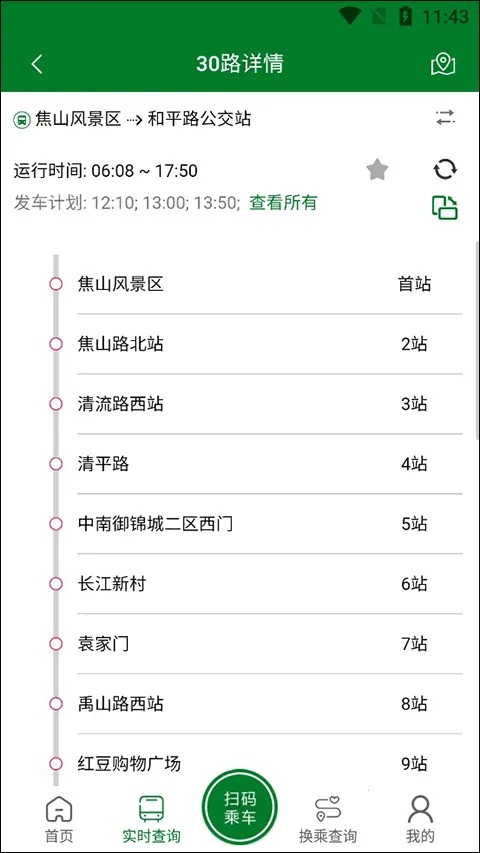Tap the green copy-screen icon
This screenshot has width=480, height=853.
(x=445, y=207)
